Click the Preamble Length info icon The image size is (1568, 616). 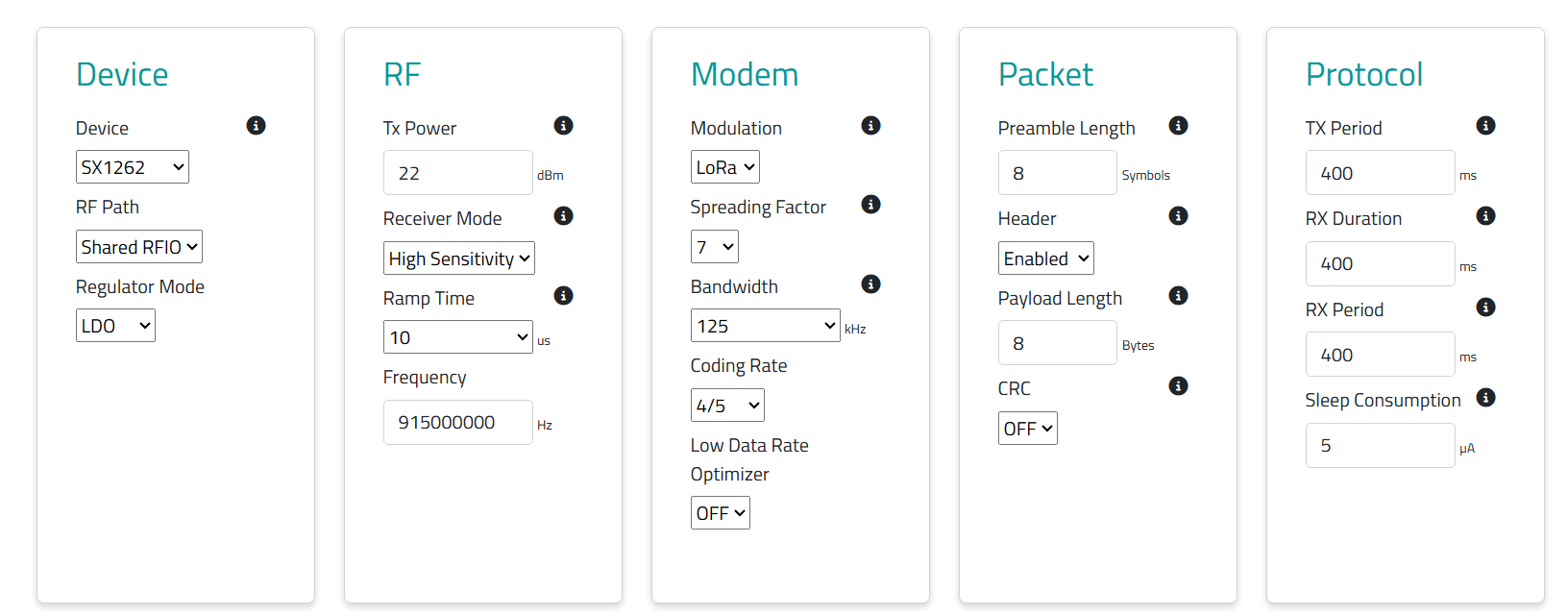pos(1178,126)
